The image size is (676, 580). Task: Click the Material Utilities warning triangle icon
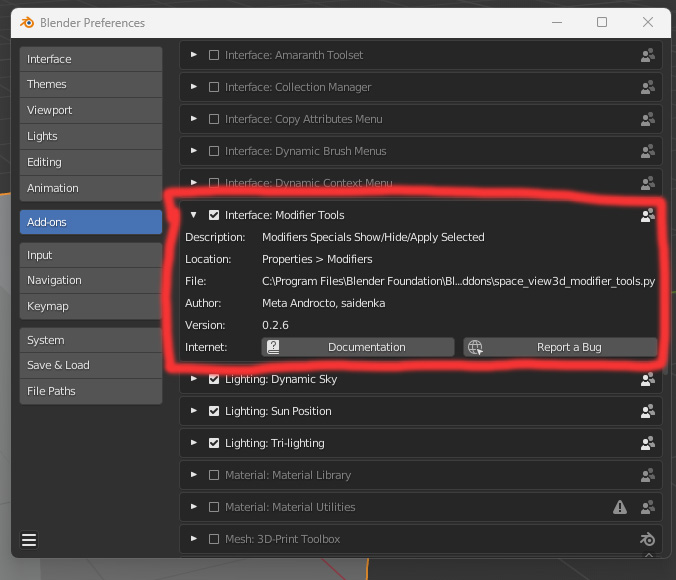[x=620, y=507]
